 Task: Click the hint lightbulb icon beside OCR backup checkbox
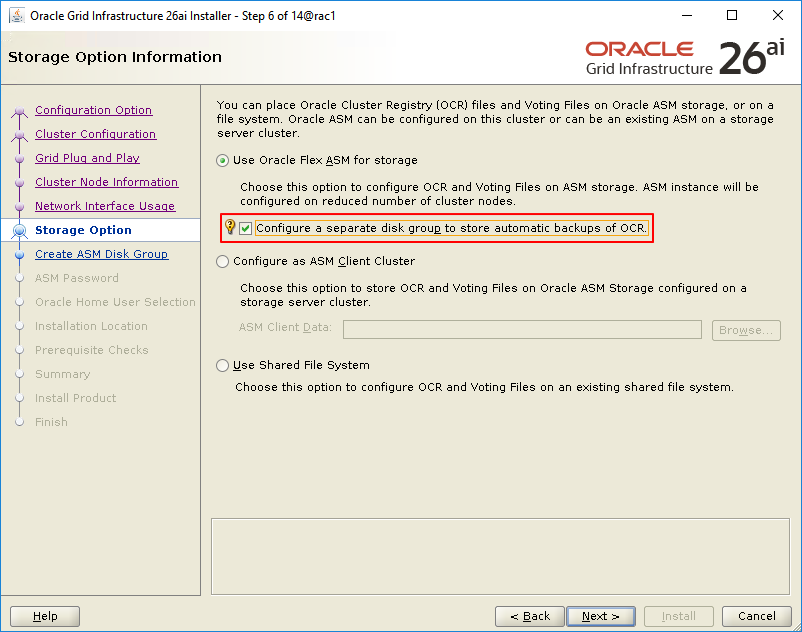[230, 227]
